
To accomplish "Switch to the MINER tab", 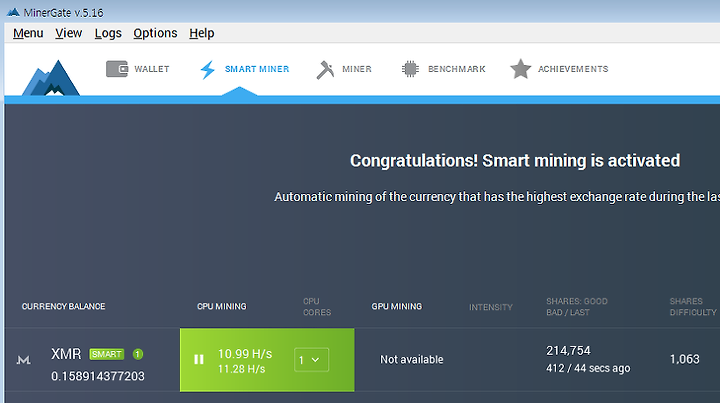I will 357,69.
